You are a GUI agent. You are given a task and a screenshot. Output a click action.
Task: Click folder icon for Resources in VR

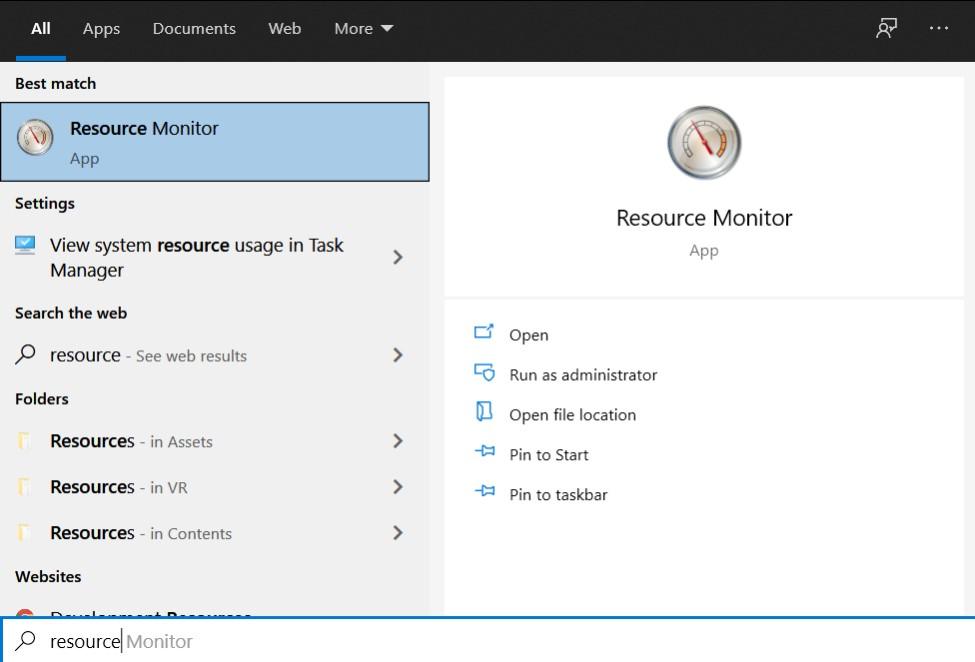coord(24,487)
